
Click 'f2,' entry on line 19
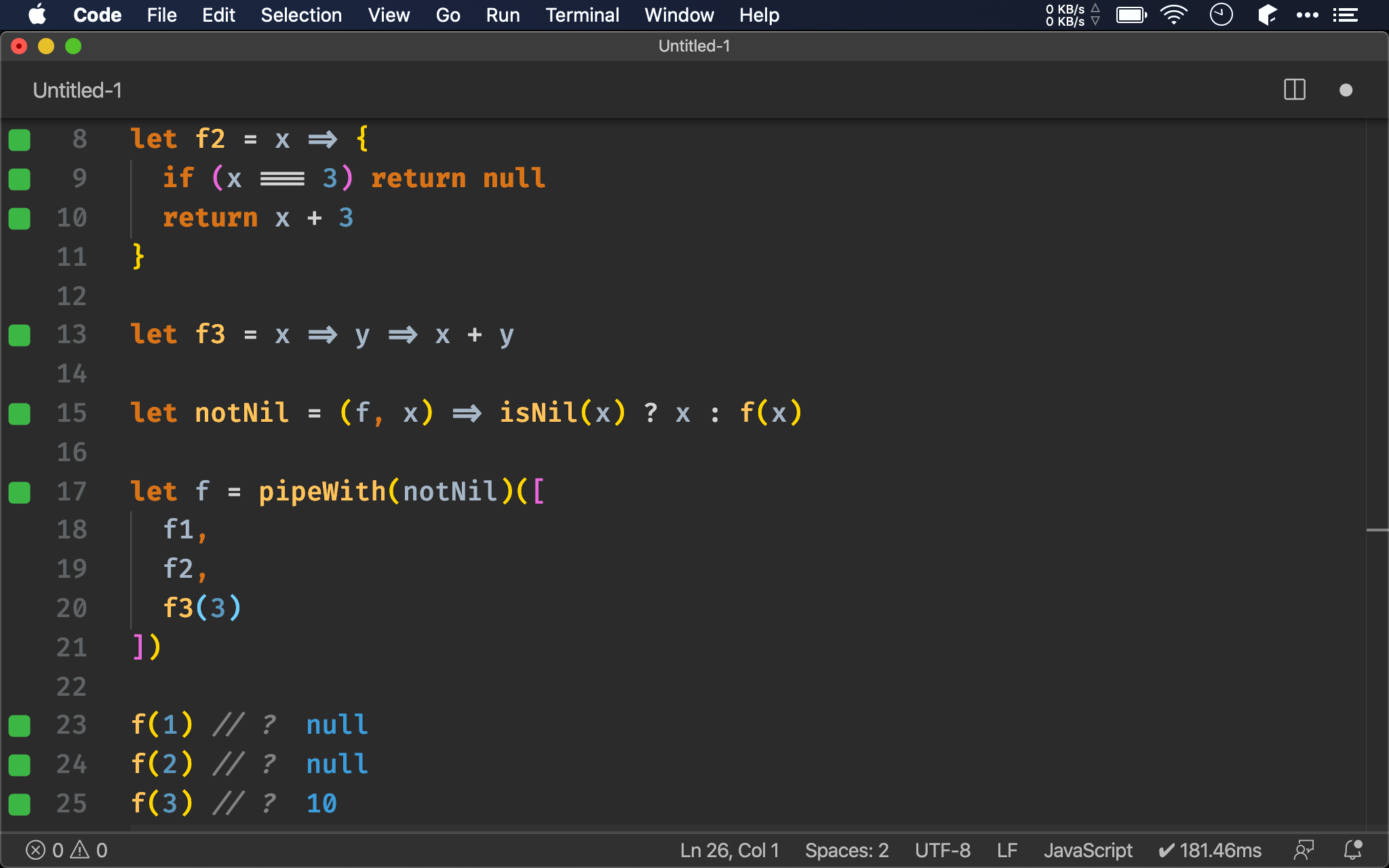[184, 569]
